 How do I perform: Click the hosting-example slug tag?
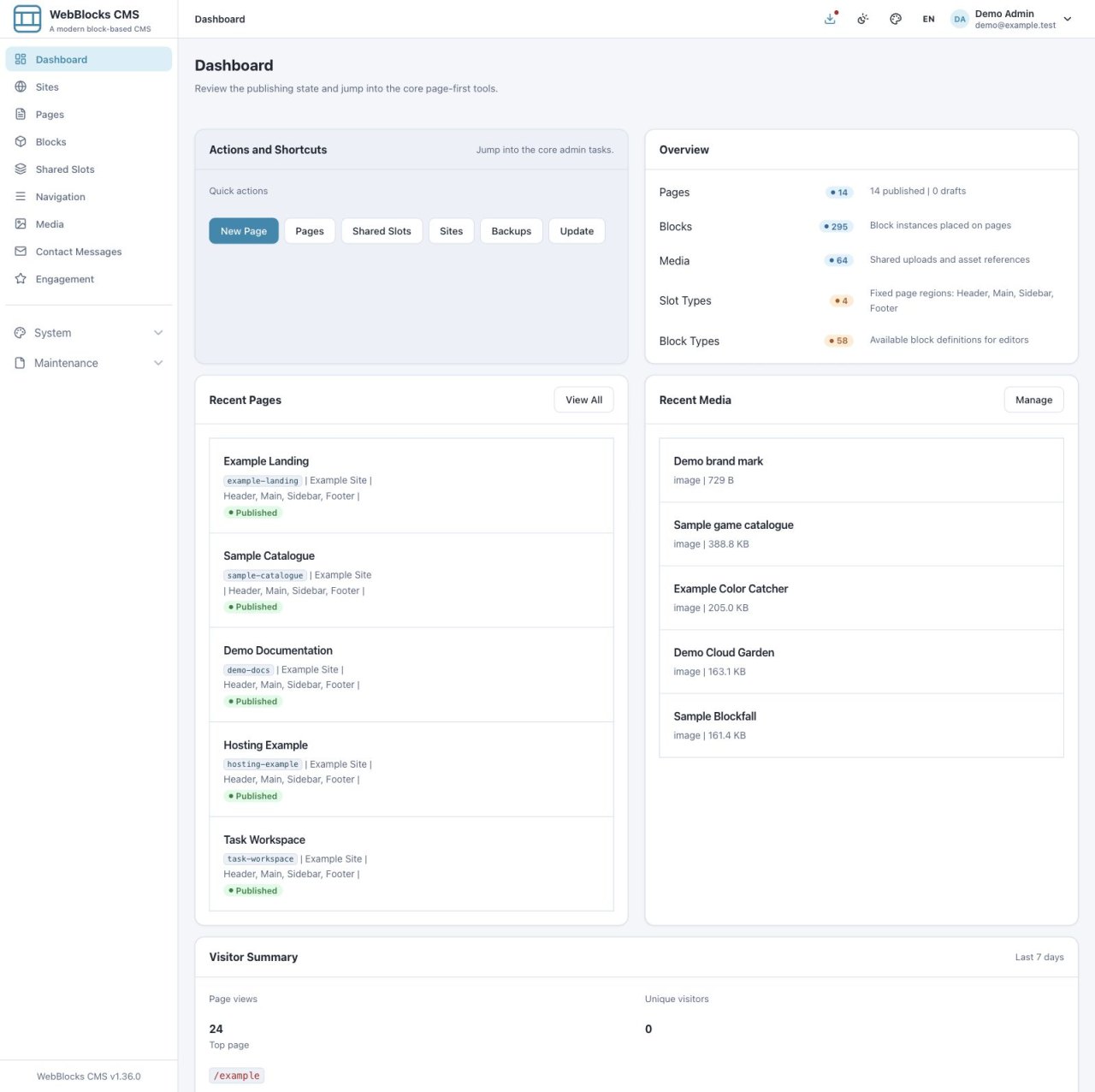[263, 764]
